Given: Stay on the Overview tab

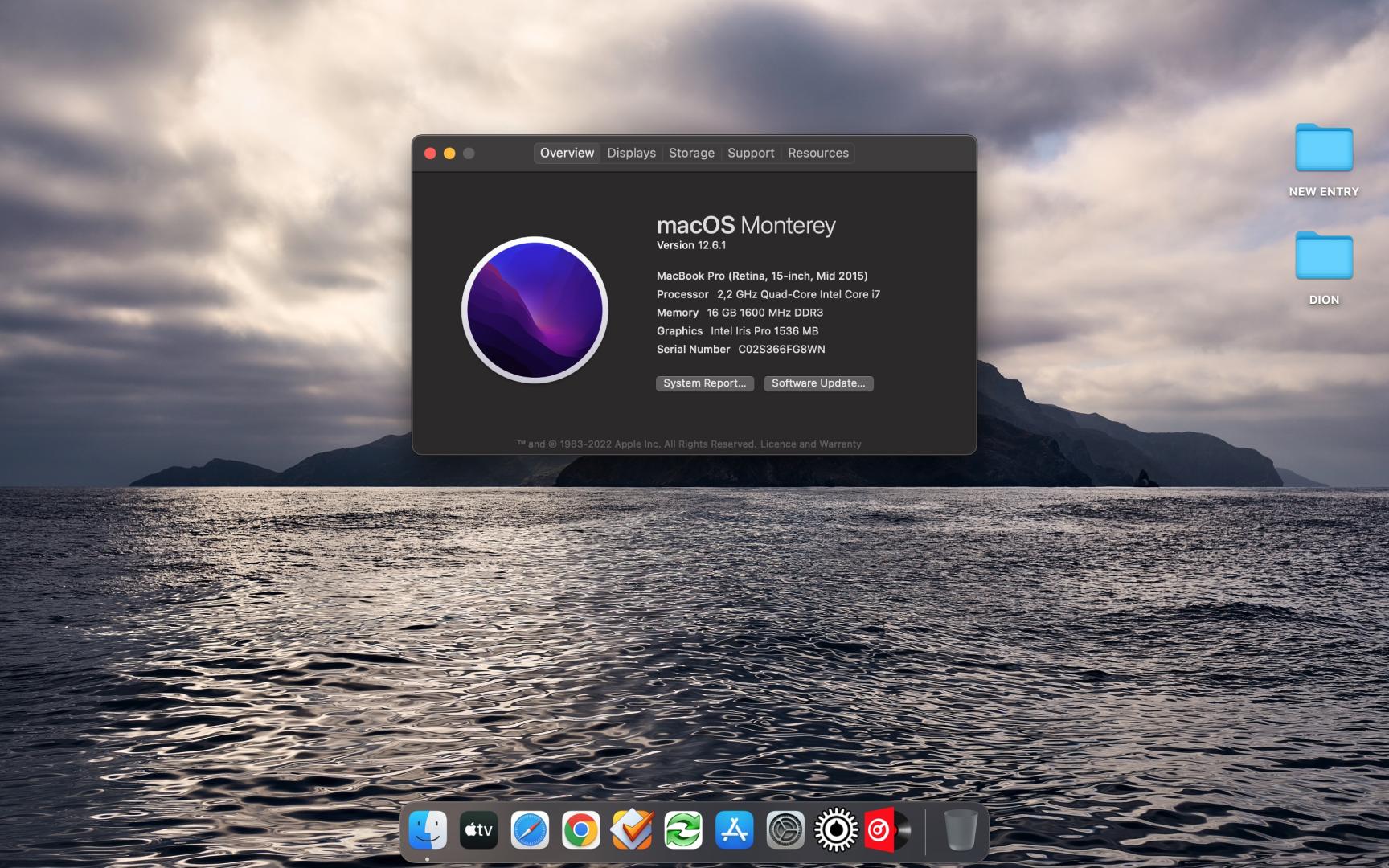Looking at the screenshot, I should tap(567, 153).
